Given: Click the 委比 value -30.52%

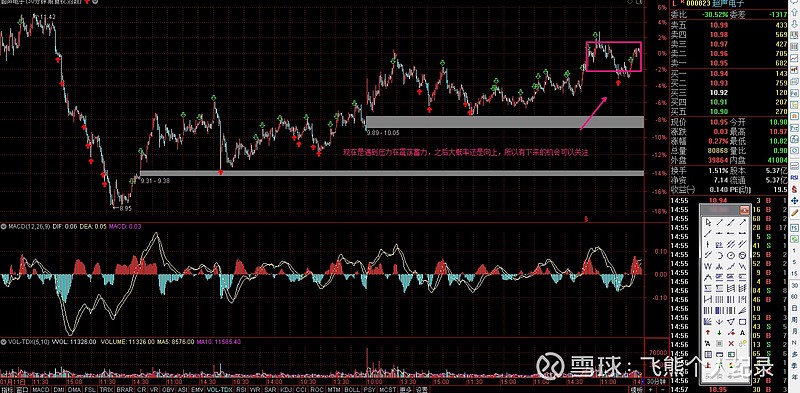Looking at the screenshot, I should pos(715,15).
